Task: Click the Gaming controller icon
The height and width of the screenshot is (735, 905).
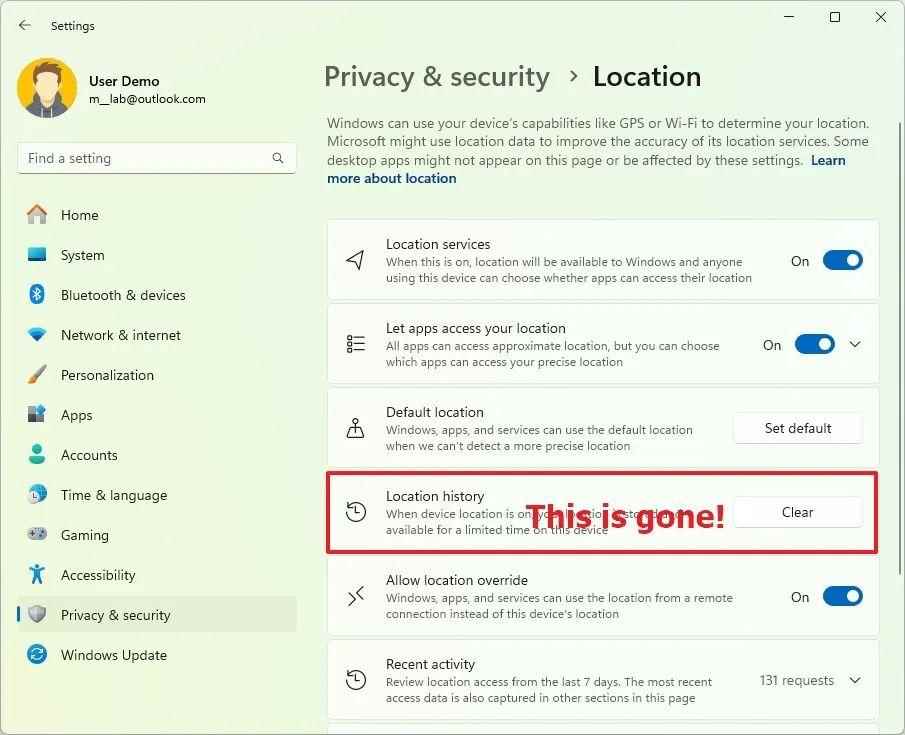Action: coord(37,535)
